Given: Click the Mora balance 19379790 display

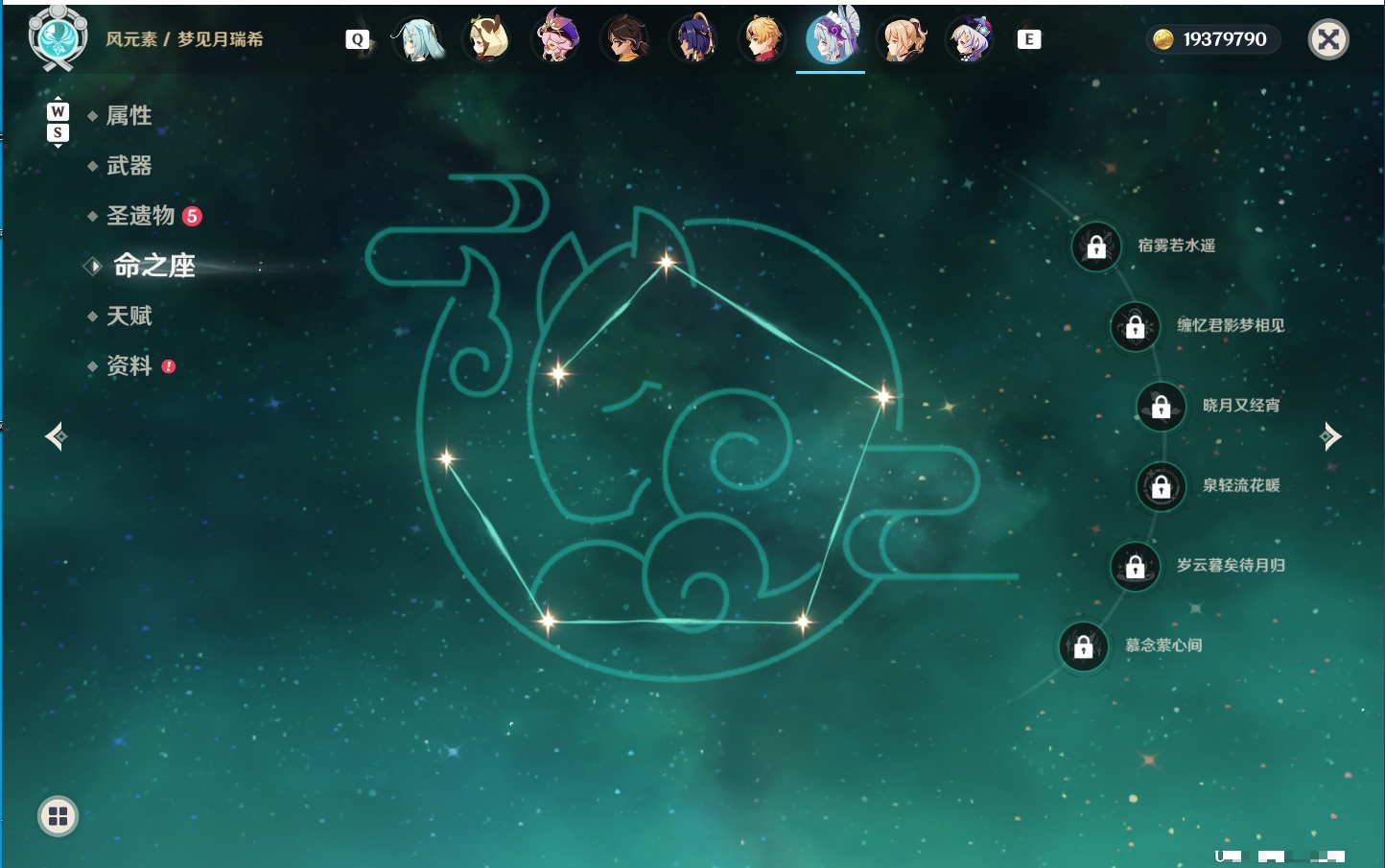Looking at the screenshot, I should click(1212, 39).
